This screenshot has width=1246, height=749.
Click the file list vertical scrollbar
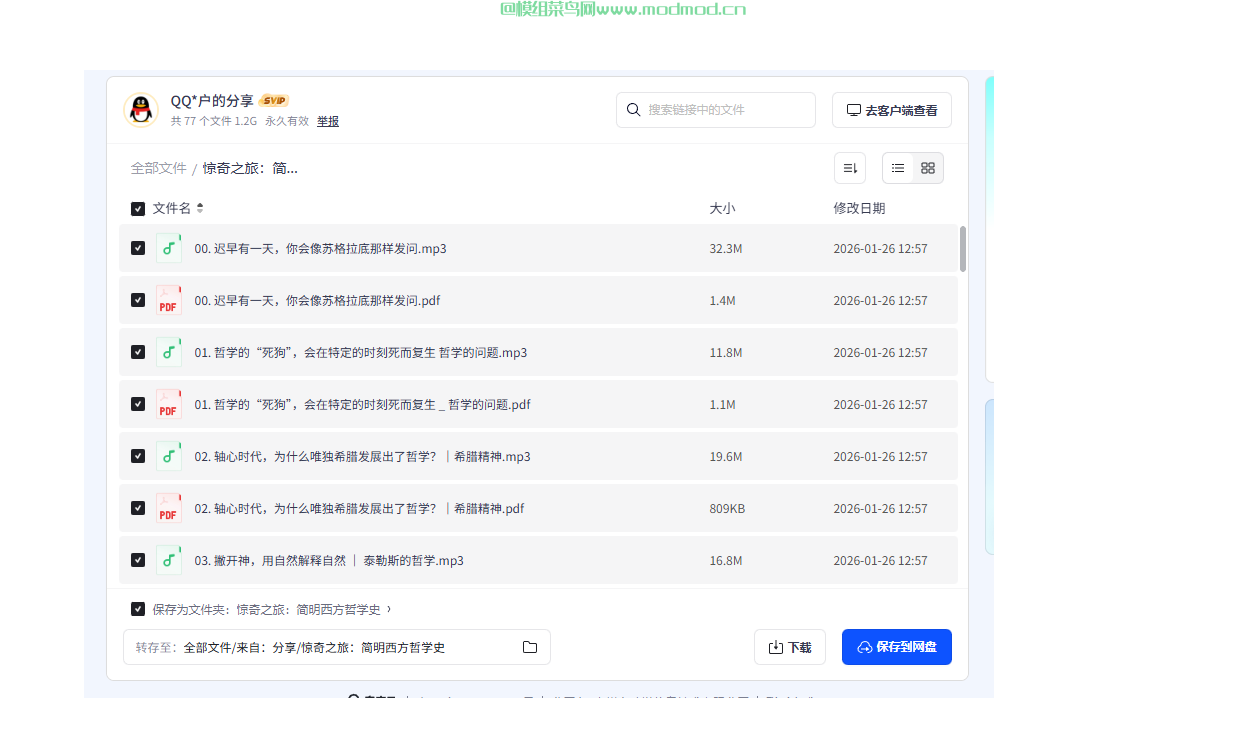[963, 248]
